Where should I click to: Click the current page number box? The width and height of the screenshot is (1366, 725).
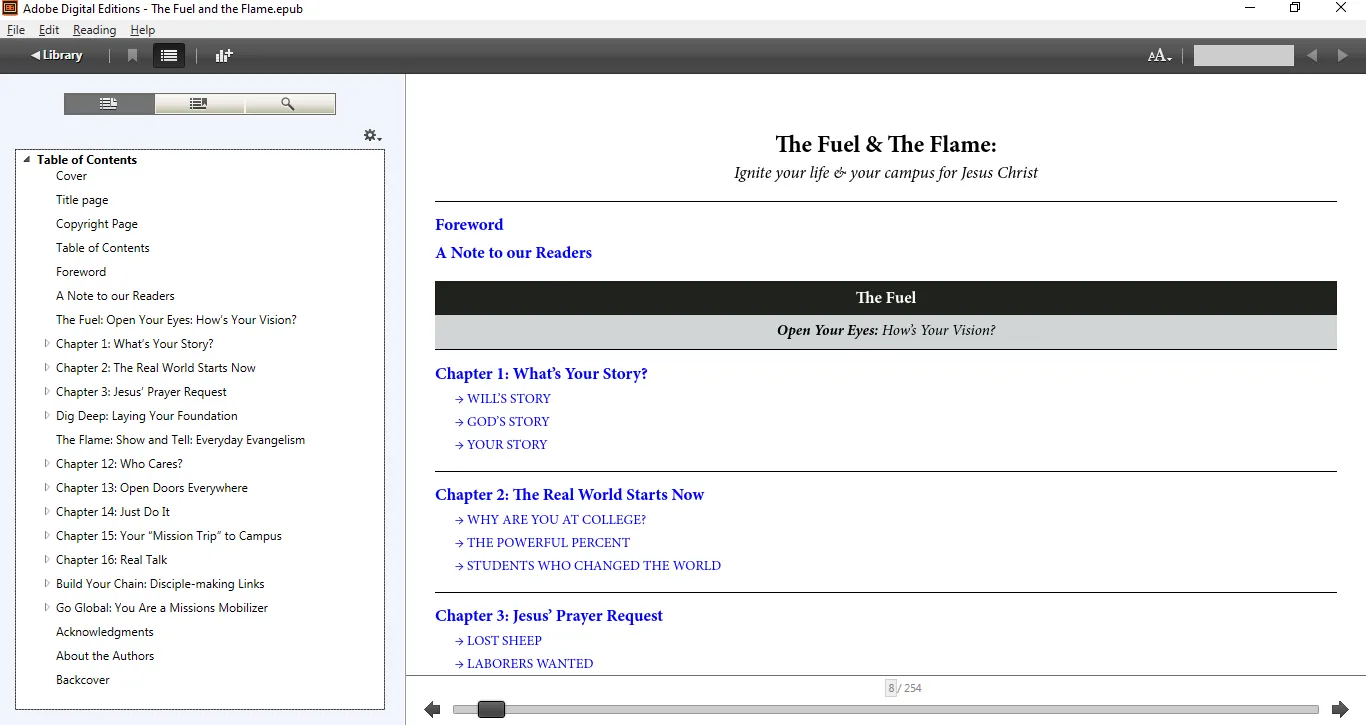890,688
